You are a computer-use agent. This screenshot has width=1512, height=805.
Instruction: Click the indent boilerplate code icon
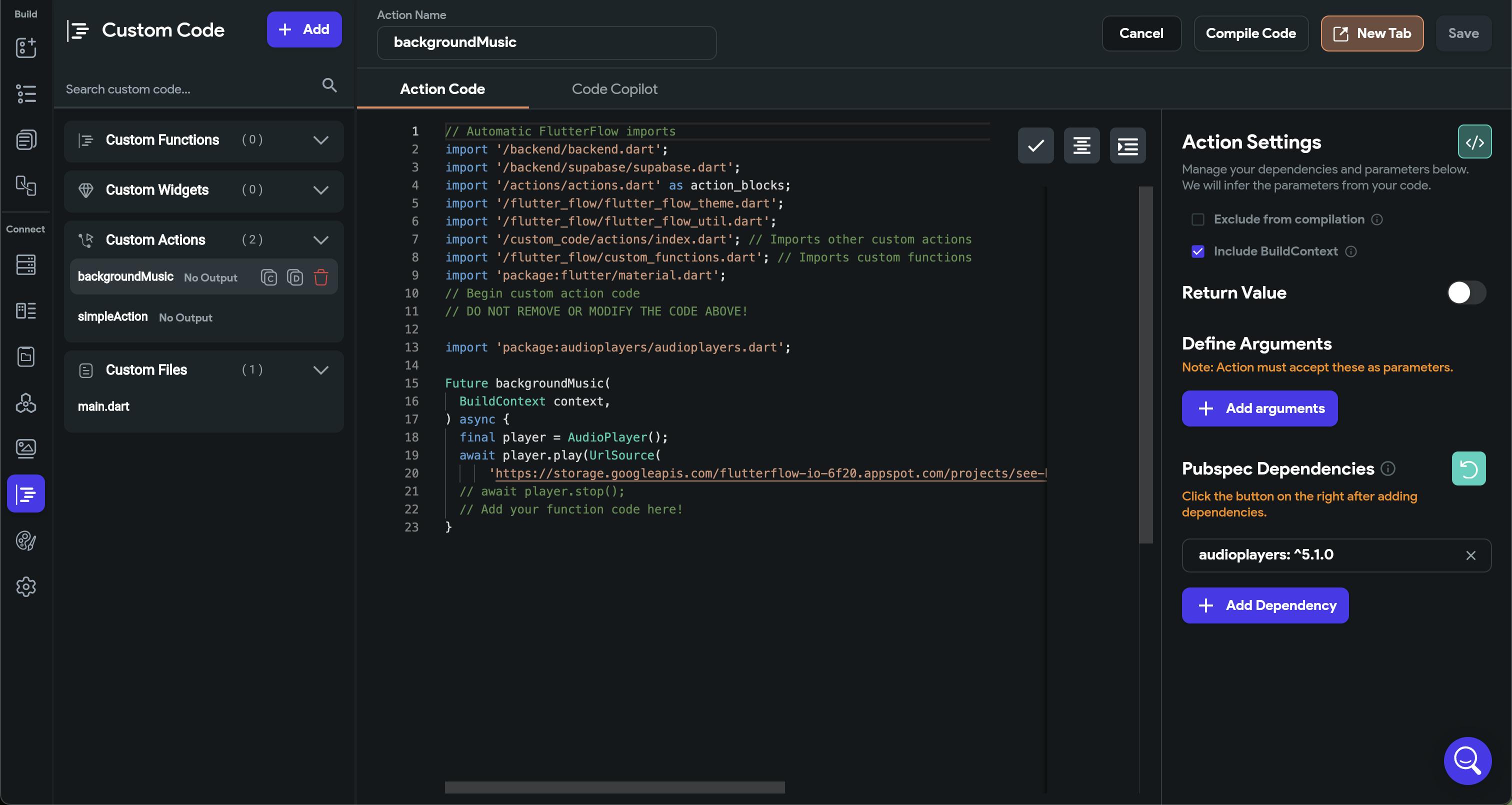point(1127,145)
